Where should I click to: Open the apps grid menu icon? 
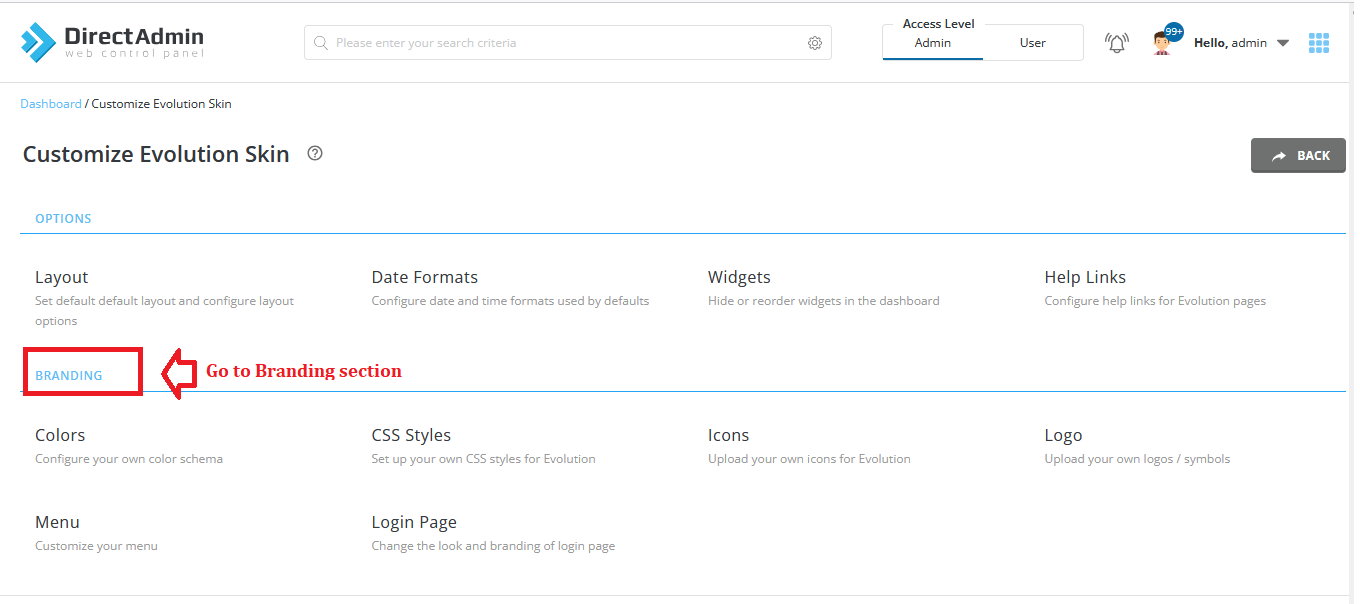pyautogui.click(x=1319, y=43)
